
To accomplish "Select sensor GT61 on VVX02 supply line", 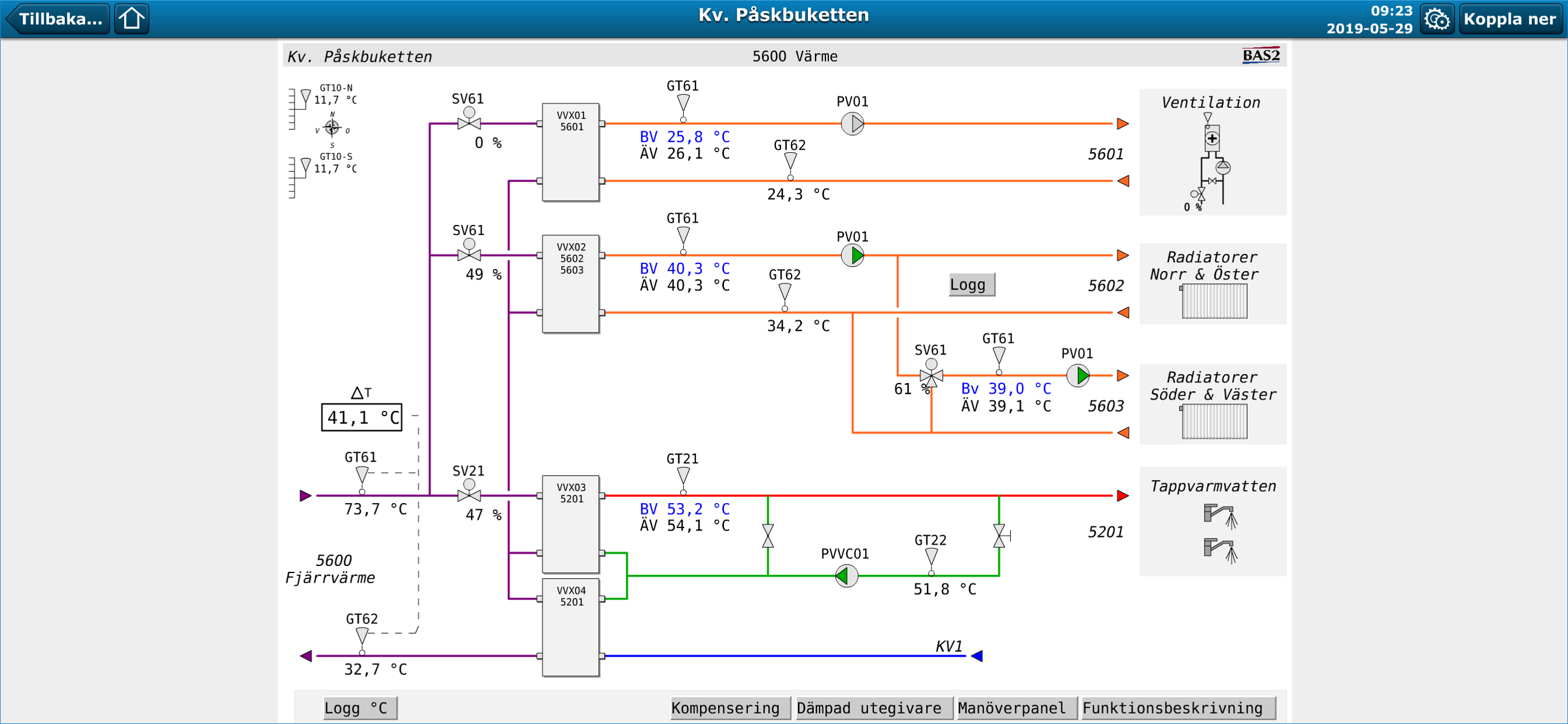I will (x=684, y=240).
